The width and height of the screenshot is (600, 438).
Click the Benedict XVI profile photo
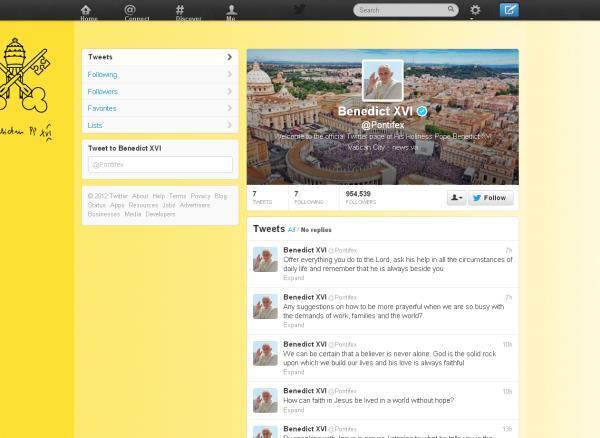click(x=383, y=80)
